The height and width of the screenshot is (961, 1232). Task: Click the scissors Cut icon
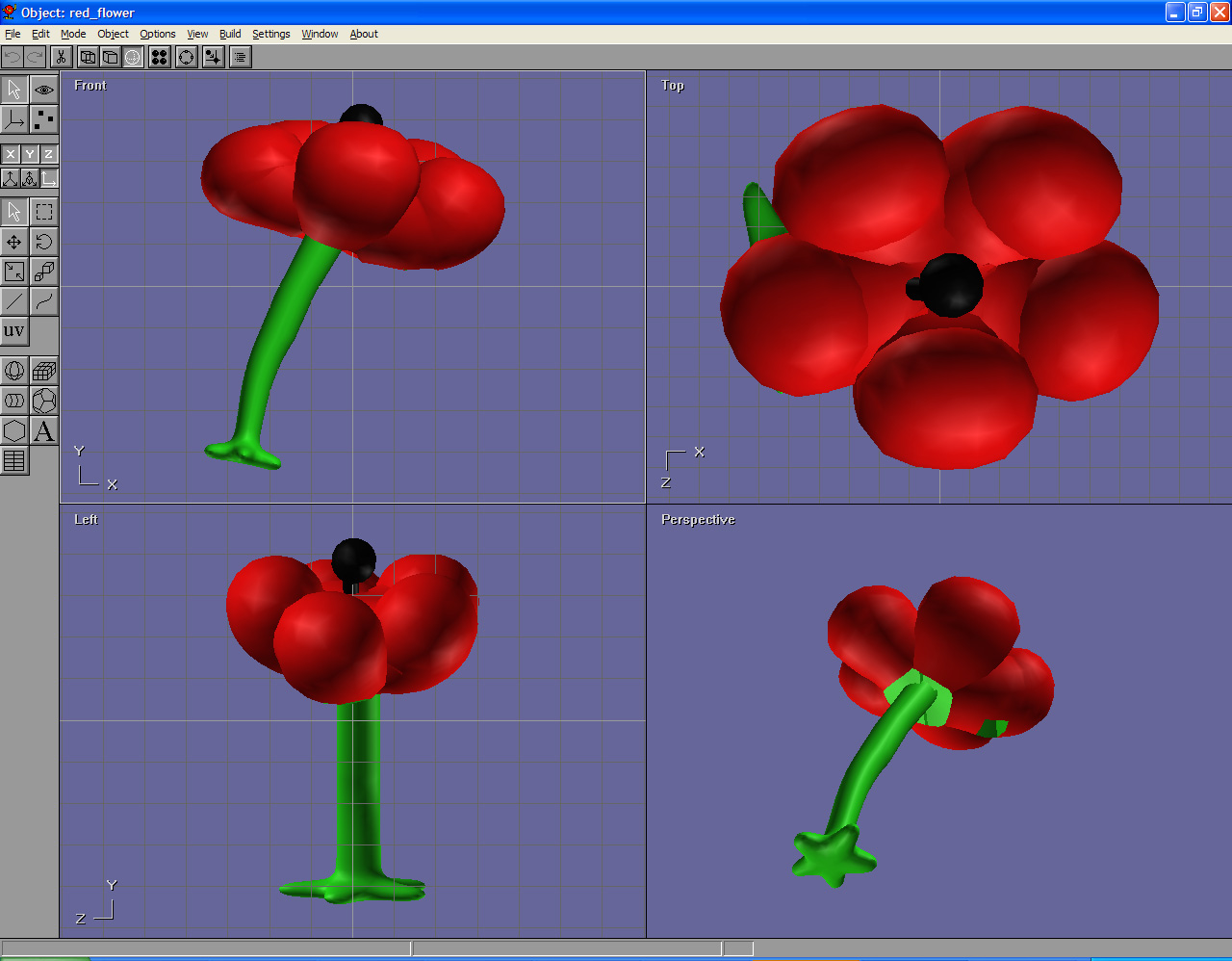61,58
